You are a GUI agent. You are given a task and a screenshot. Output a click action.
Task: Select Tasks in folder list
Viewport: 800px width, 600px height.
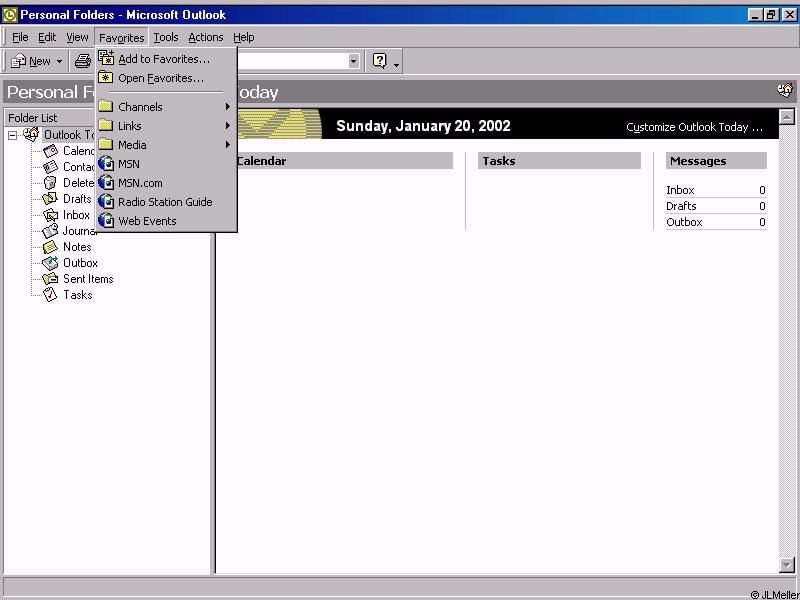click(x=78, y=294)
